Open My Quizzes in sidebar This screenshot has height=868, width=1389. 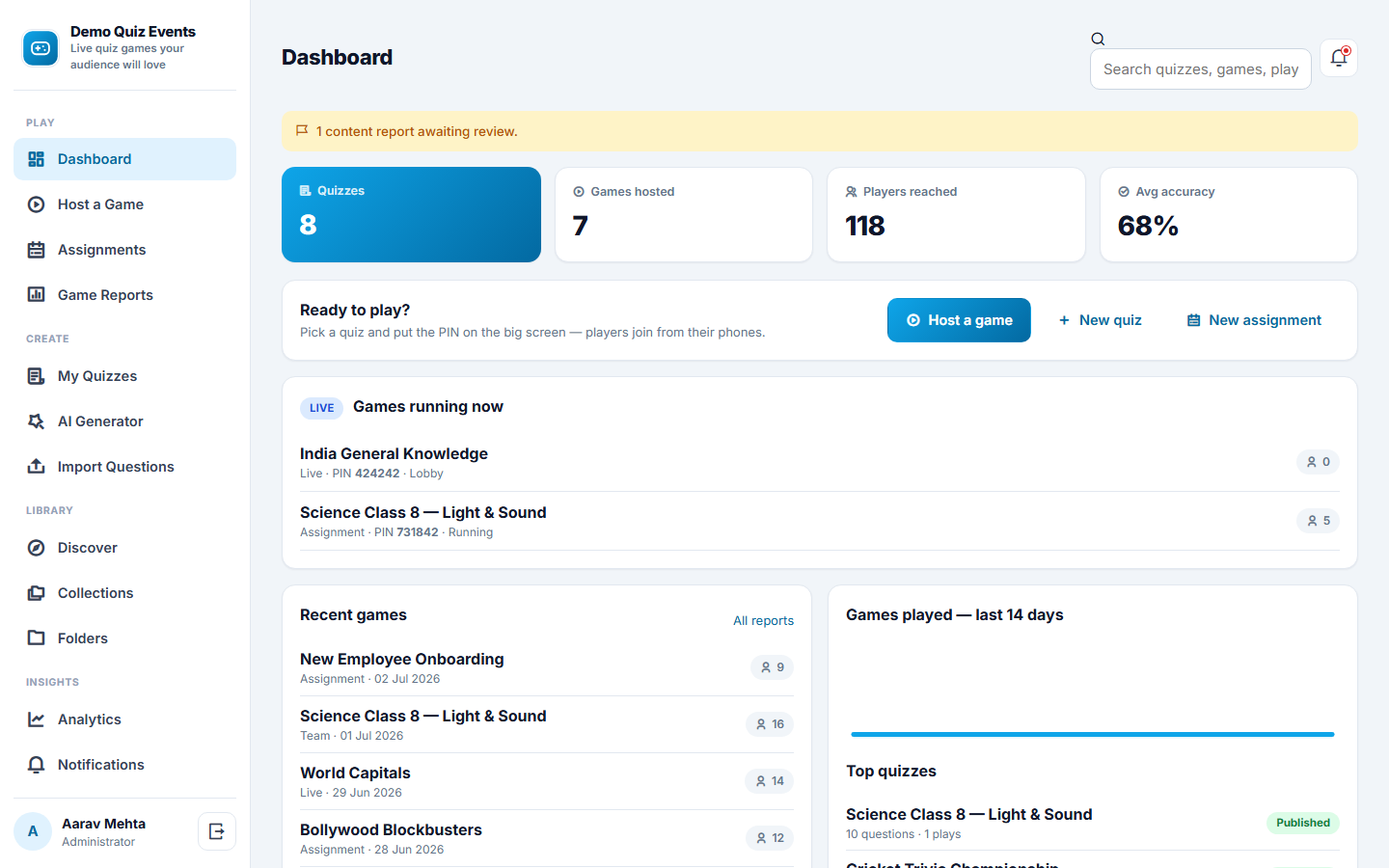tap(124, 376)
